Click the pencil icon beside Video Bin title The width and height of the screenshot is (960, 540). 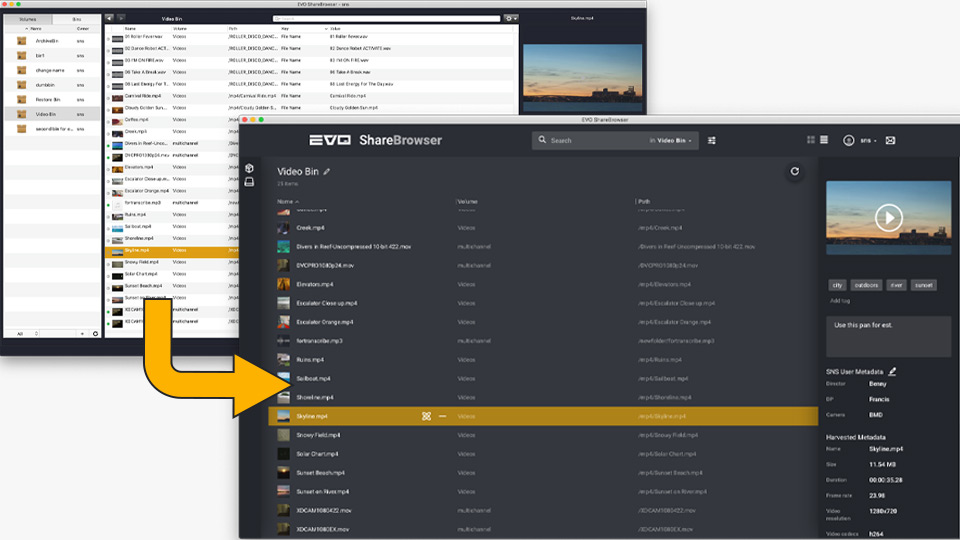(327, 171)
